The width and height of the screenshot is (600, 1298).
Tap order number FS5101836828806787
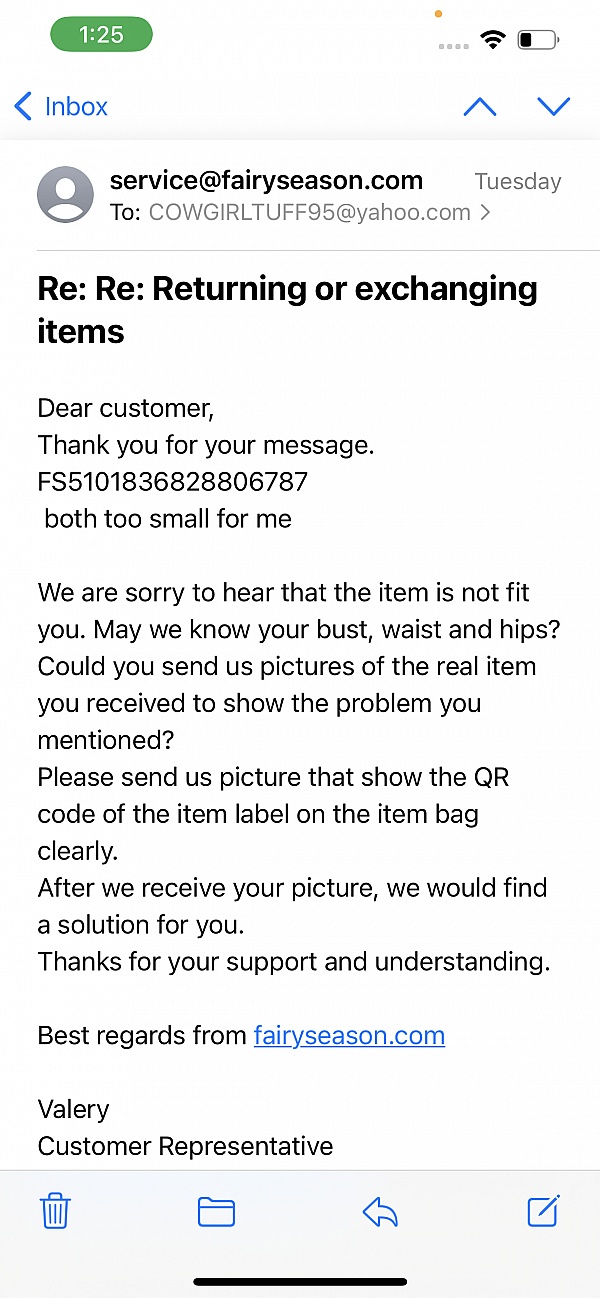173,482
